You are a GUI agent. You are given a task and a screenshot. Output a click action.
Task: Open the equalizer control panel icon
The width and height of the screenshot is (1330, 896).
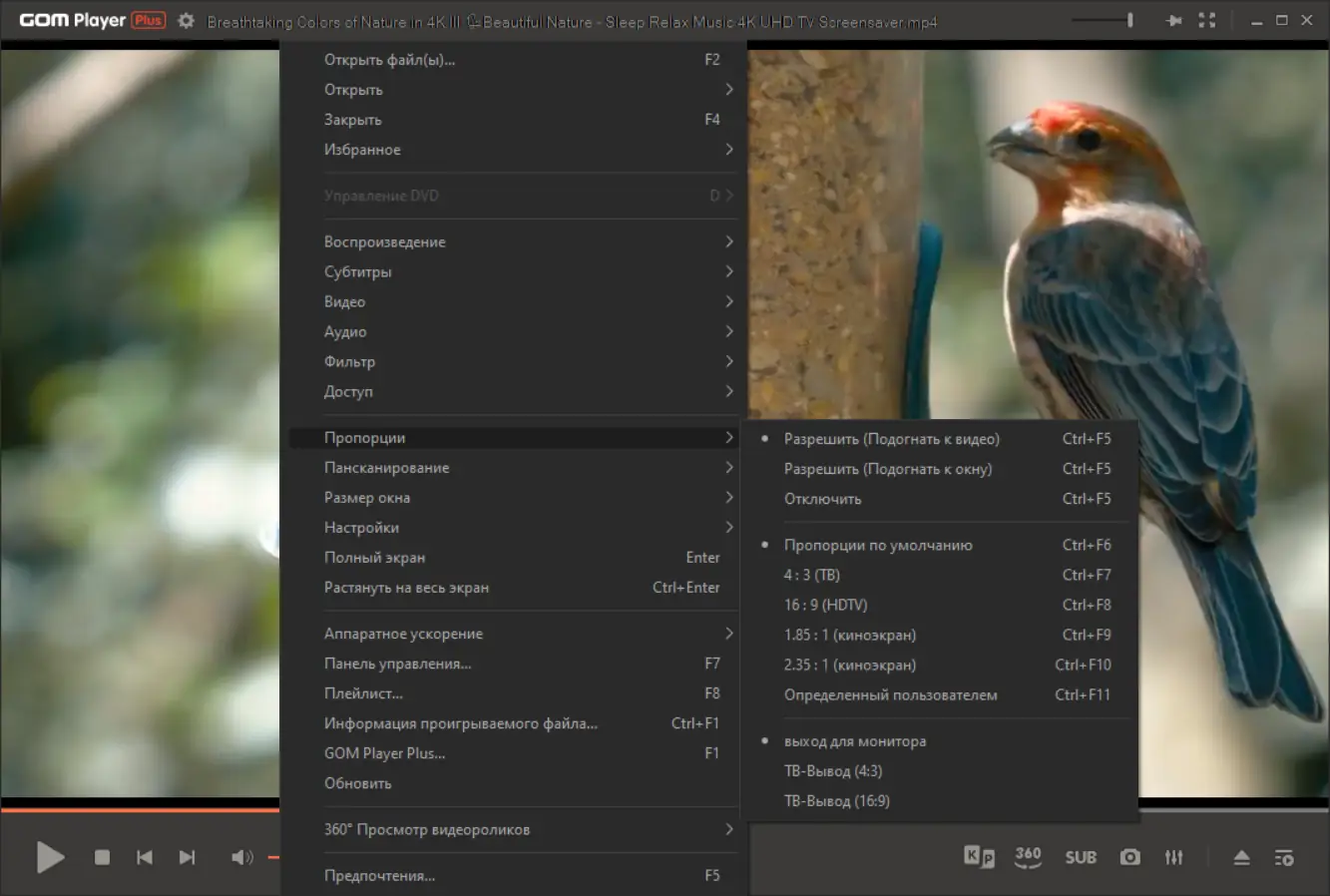(1174, 857)
